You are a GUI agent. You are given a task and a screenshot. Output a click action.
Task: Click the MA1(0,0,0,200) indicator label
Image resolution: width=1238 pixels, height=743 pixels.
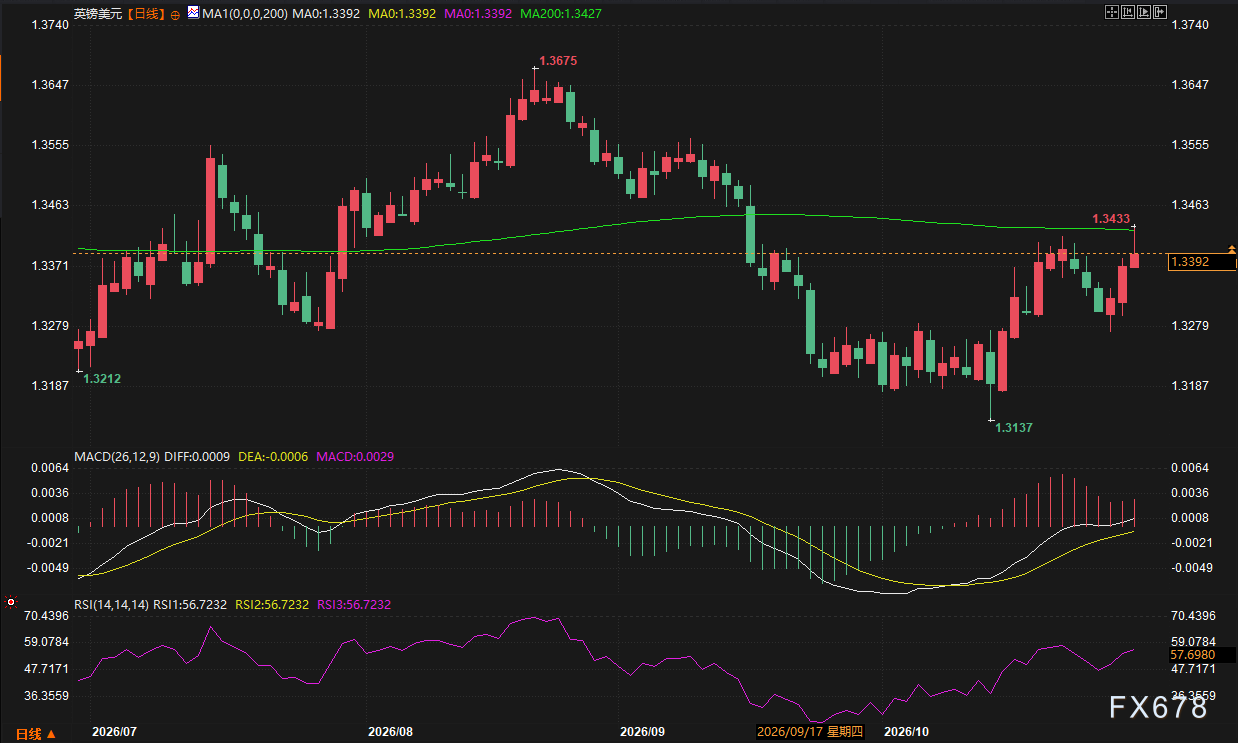click(x=244, y=15)
